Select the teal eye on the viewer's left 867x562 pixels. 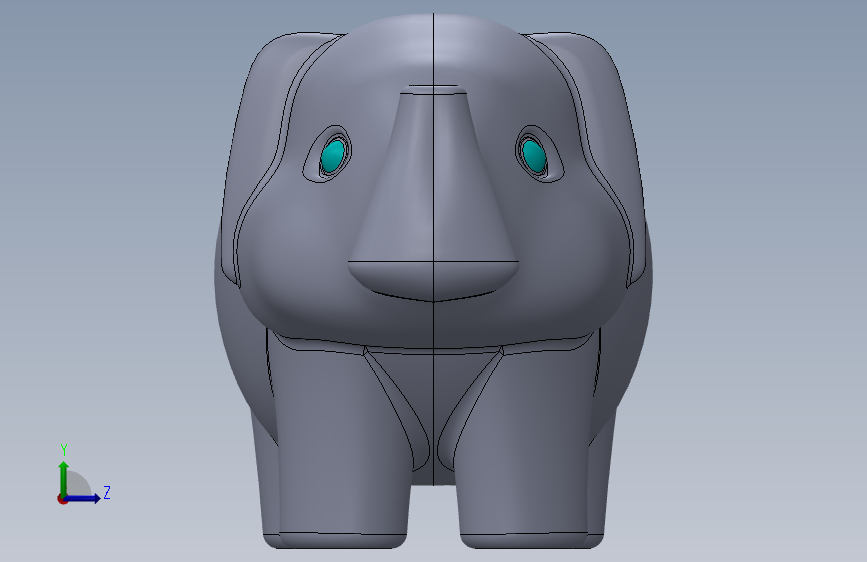(333, 156)
